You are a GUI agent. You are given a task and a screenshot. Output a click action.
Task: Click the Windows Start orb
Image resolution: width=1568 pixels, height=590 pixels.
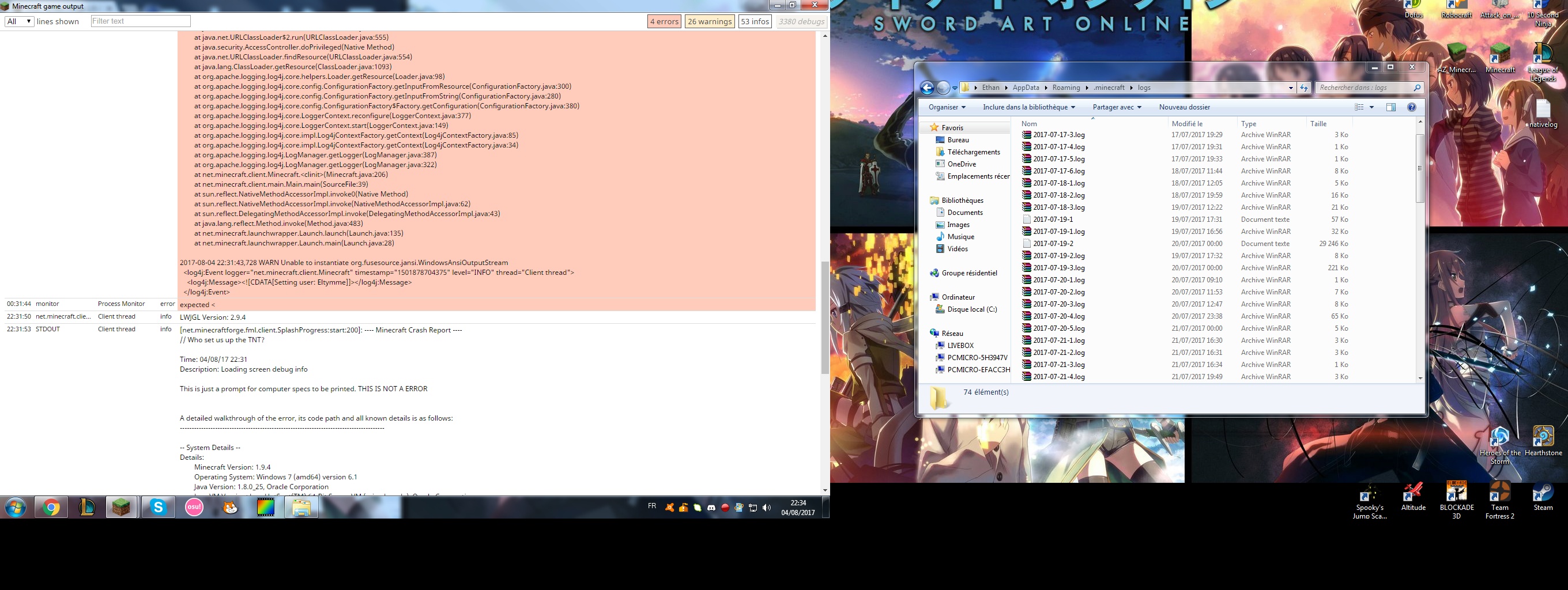click(15, 507)
